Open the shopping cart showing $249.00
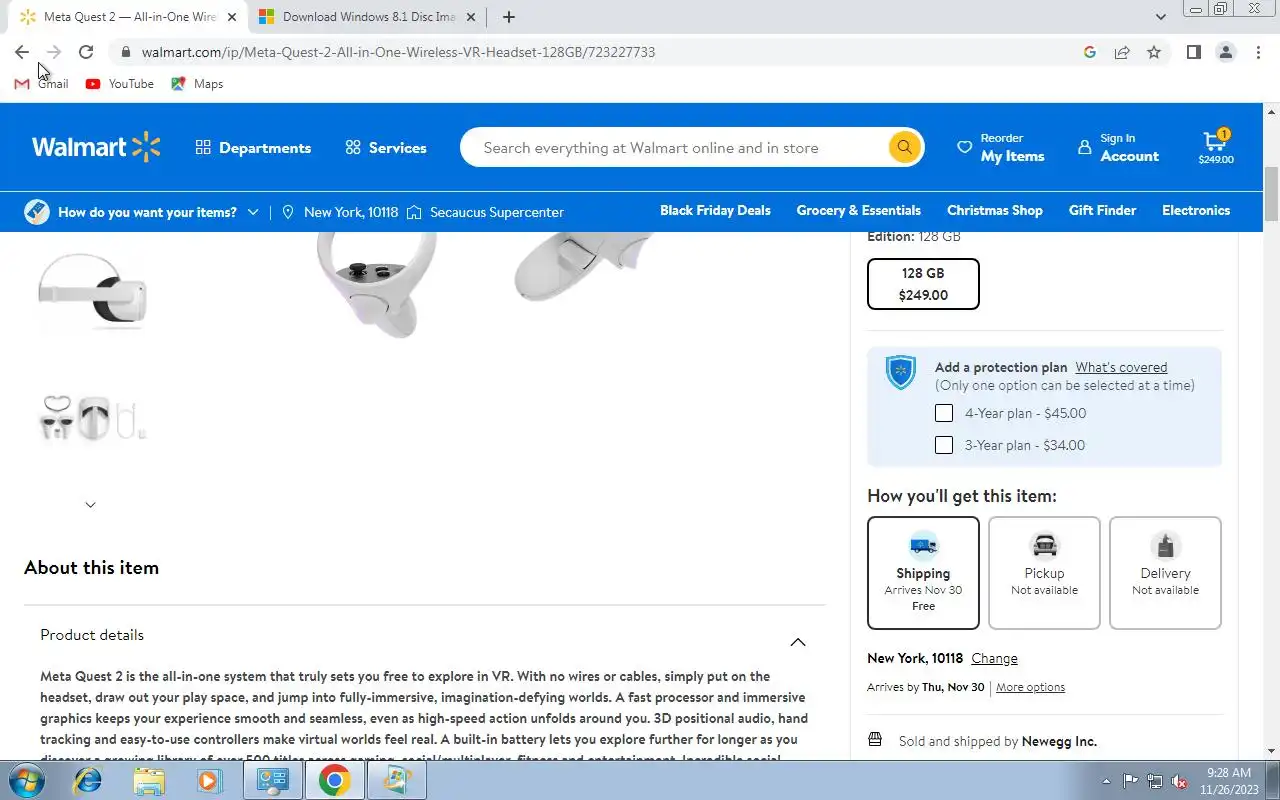 pyautogui.click(x=1216, y=147)
